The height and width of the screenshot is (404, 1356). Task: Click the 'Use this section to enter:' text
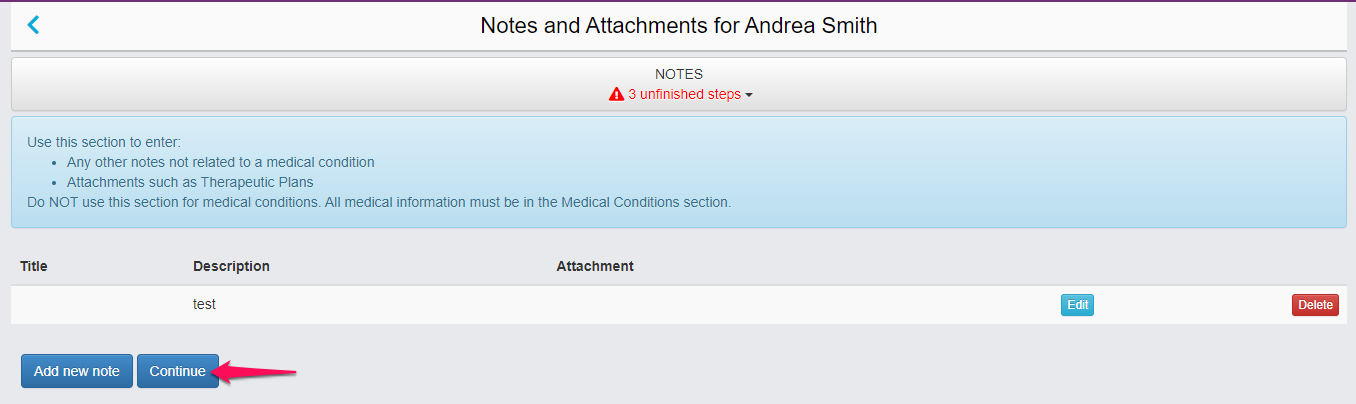tap(104, 142)
